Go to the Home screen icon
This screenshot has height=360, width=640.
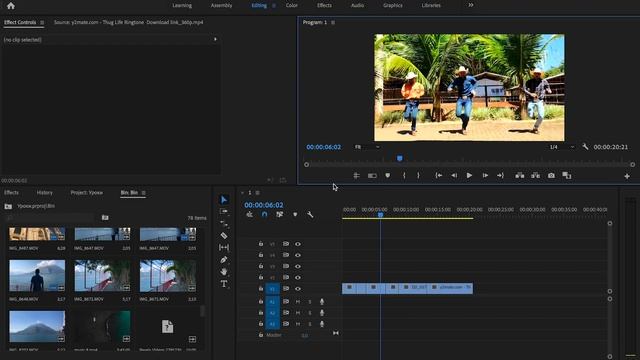11,6
